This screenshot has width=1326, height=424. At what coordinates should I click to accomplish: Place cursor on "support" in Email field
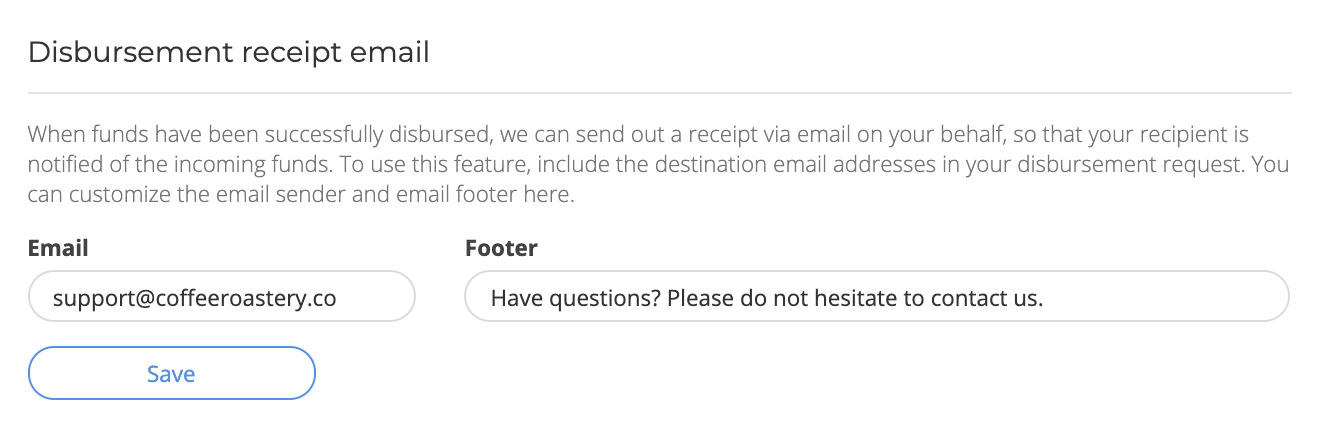click(88, 298)
